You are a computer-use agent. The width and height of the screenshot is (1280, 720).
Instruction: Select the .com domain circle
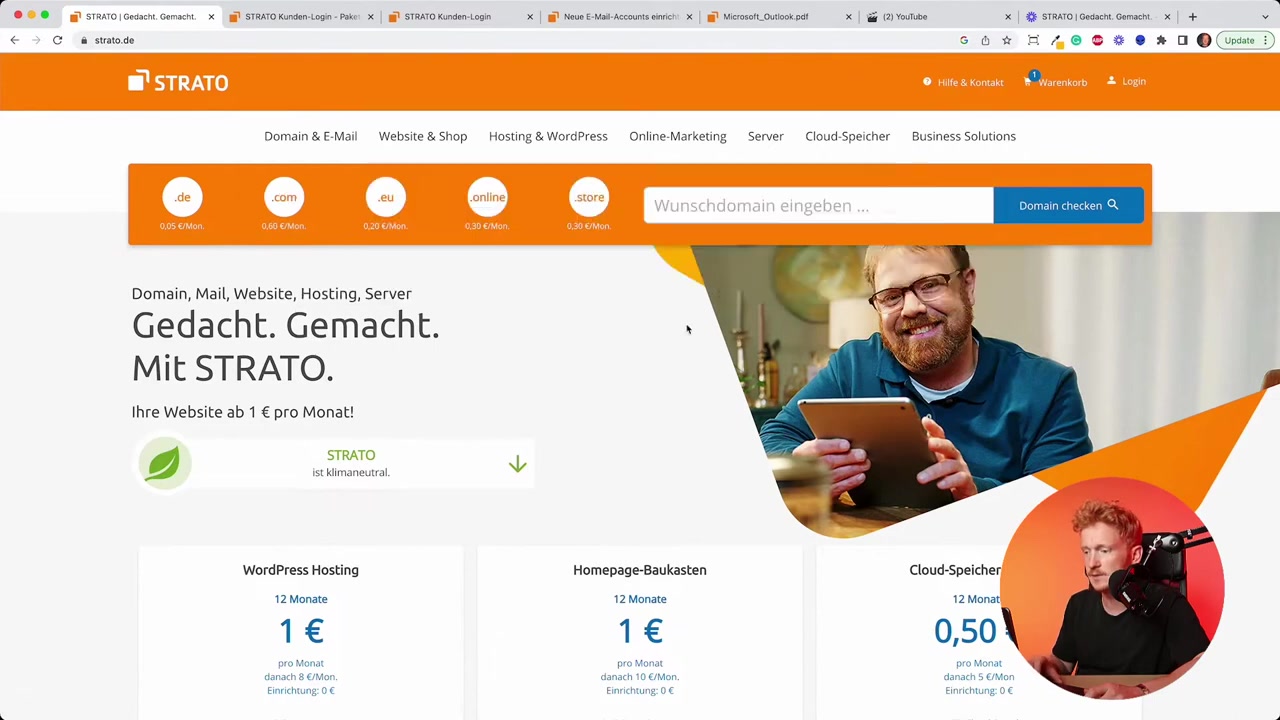(284, 197)
